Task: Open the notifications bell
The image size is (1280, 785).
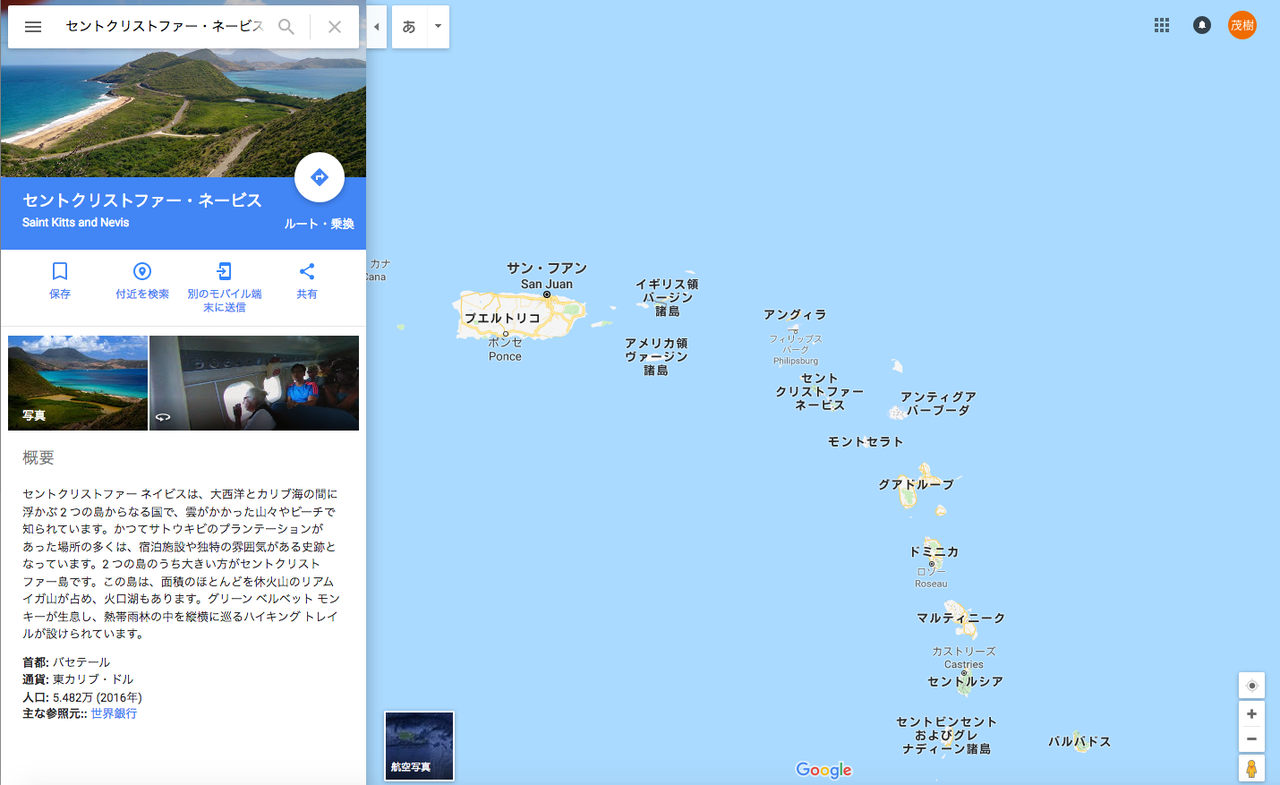Action: click(x=1202, y=26)
